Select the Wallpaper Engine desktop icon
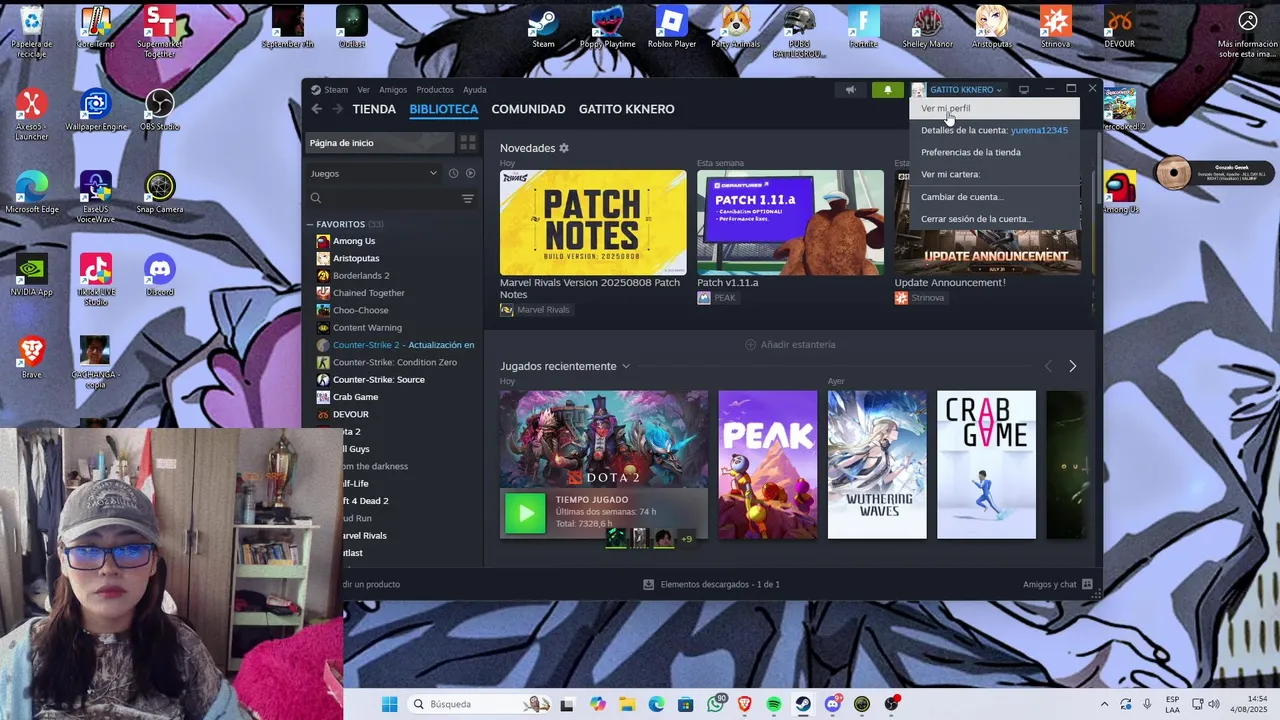The image size is (1280, 720). click(96, 110)
